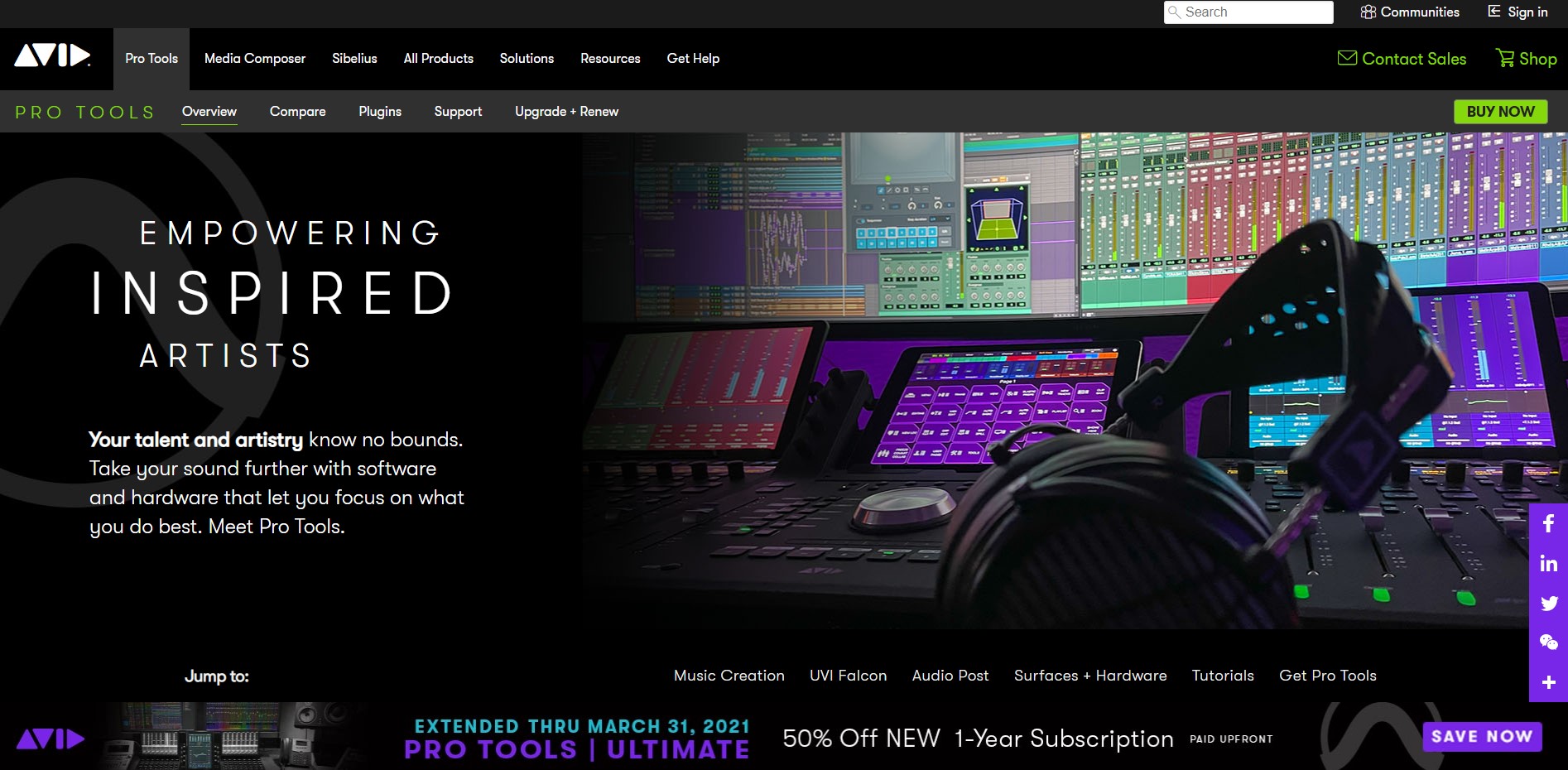This screenshot has height=770, width=1568.
Task: Open the Pro Tools main menu
Action: [x=152, y=59]
